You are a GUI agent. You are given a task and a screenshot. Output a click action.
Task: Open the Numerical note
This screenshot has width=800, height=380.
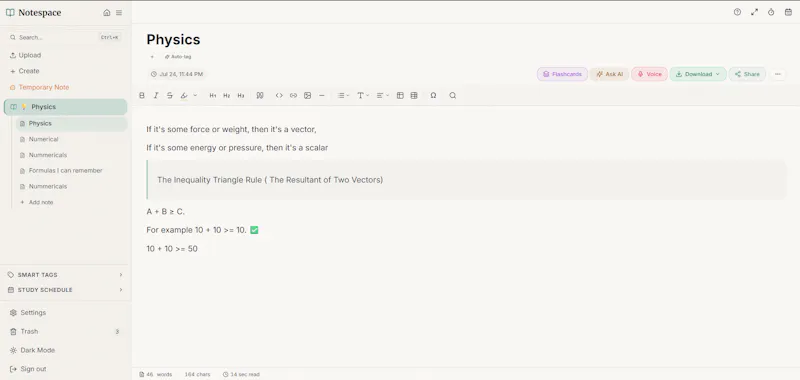43,139
